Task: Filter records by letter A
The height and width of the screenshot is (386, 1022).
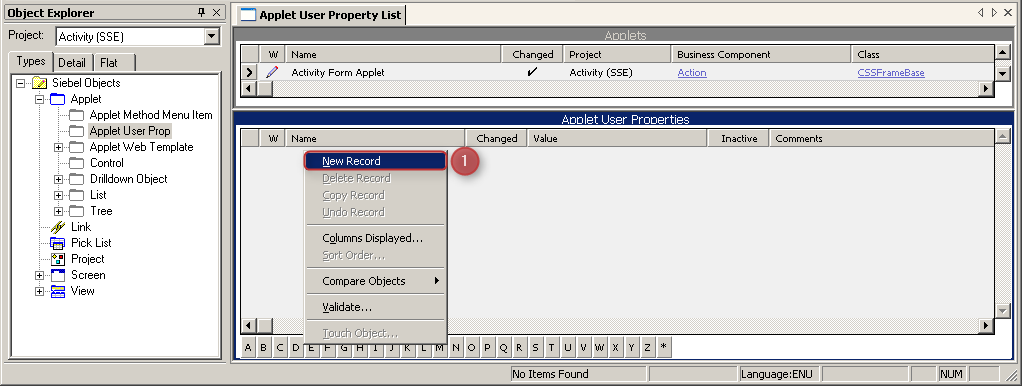Action: [248, 348]
